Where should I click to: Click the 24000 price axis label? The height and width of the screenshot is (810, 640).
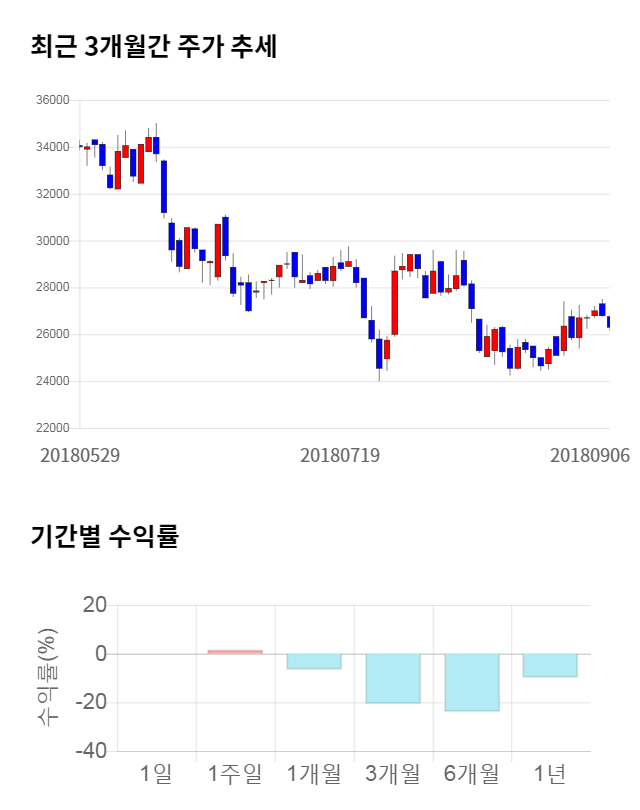pyautogui.click(x=51, y=381)
